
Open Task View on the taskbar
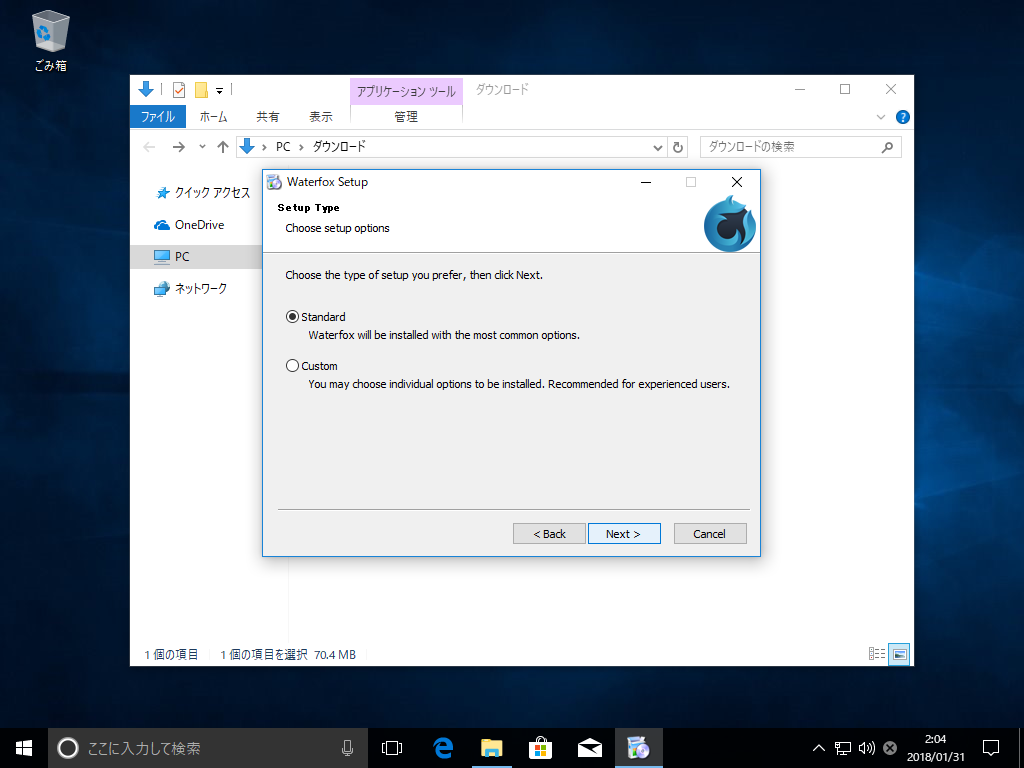pyautogui.click(x=392, y=748)
